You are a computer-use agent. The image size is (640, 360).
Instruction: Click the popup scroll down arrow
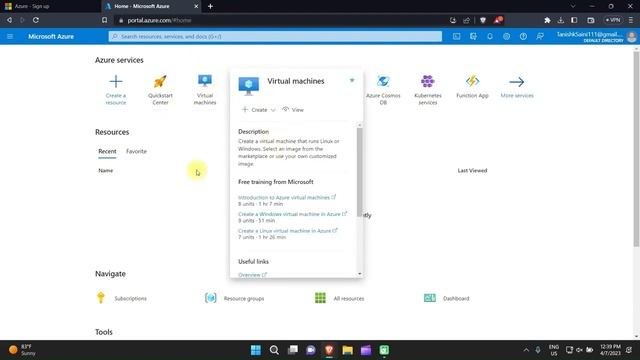tap(360, 273)
